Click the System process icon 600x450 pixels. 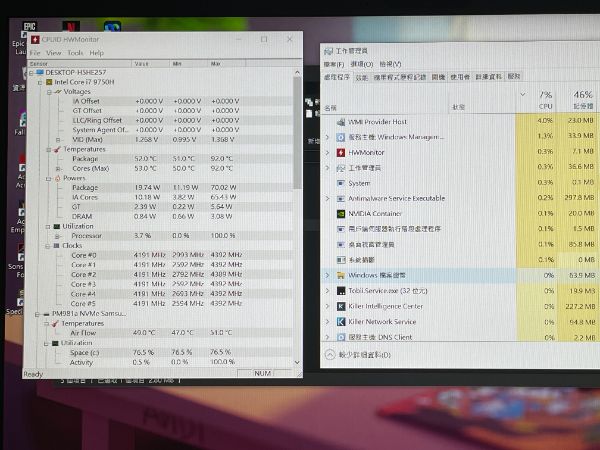click(x=341, y=183)
